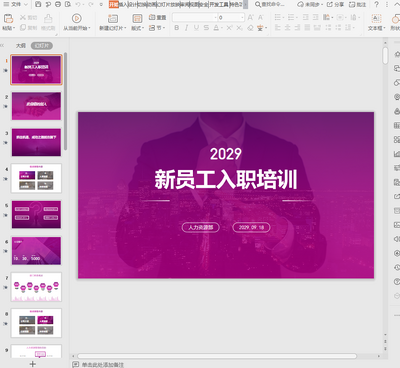The width and height of the screenshot is (400, 368).
Task: Toggle align text left
Action: click(x=277, y=28)
